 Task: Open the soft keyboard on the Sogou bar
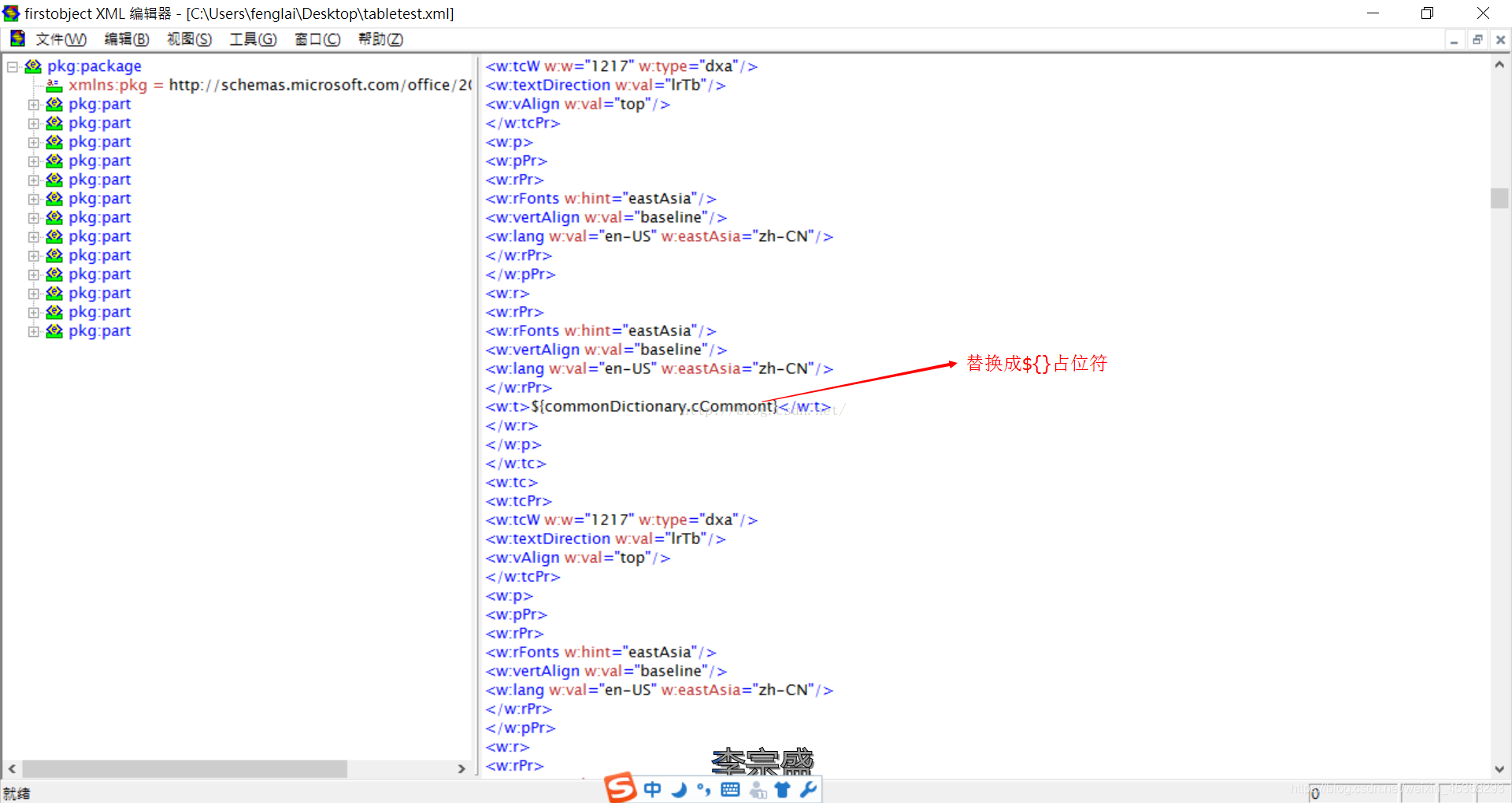(x=730, y=790)
